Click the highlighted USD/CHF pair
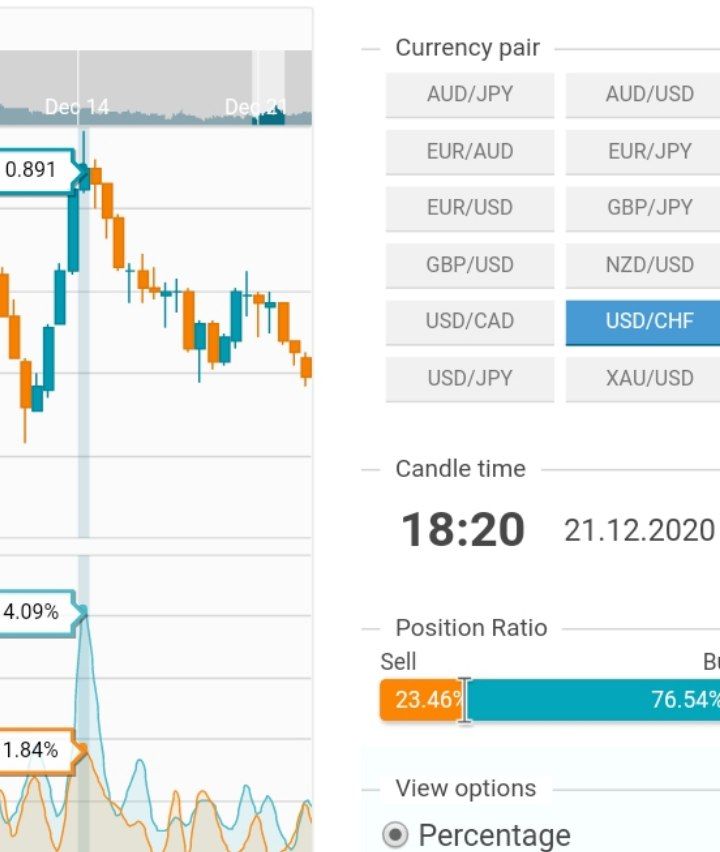Viewport: 720px width, 852px height. tap(649, 321)
